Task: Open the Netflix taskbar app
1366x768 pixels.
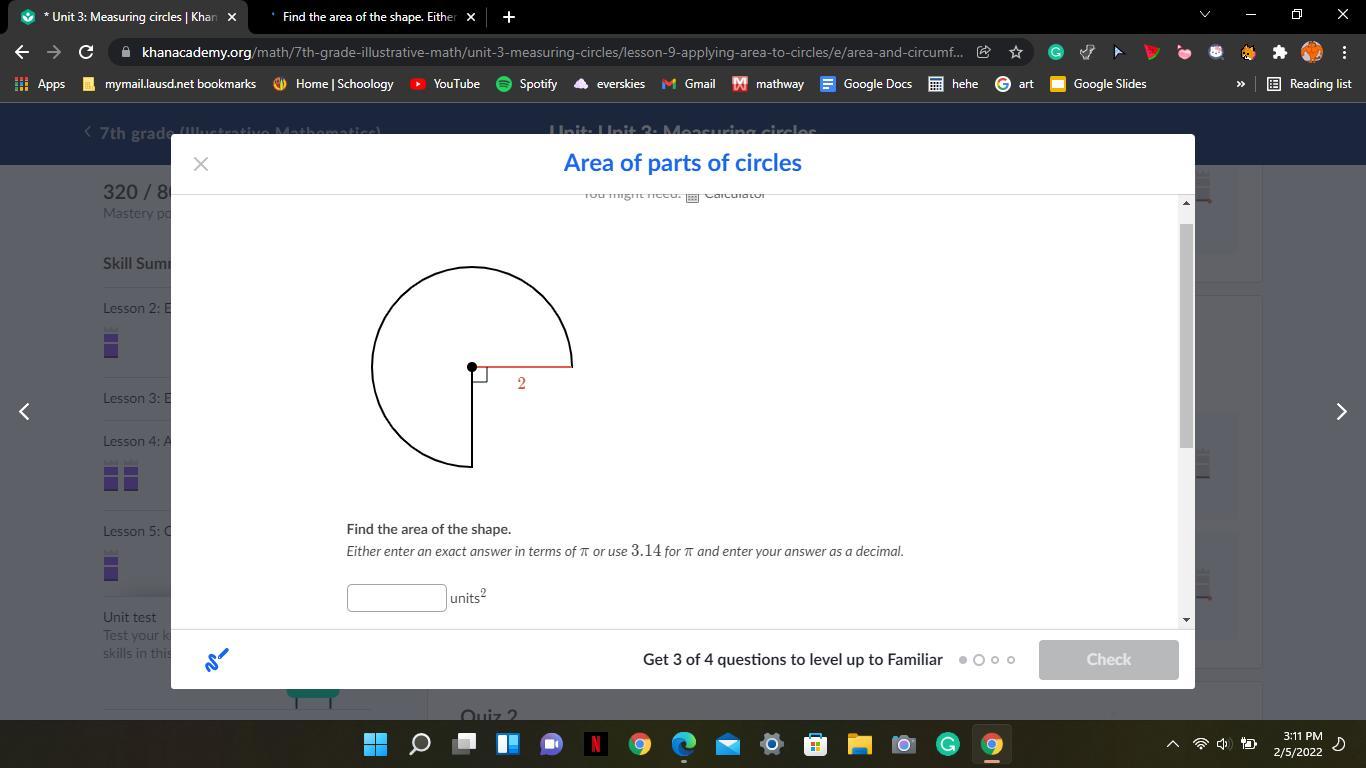Action: [x=596, y=744]
